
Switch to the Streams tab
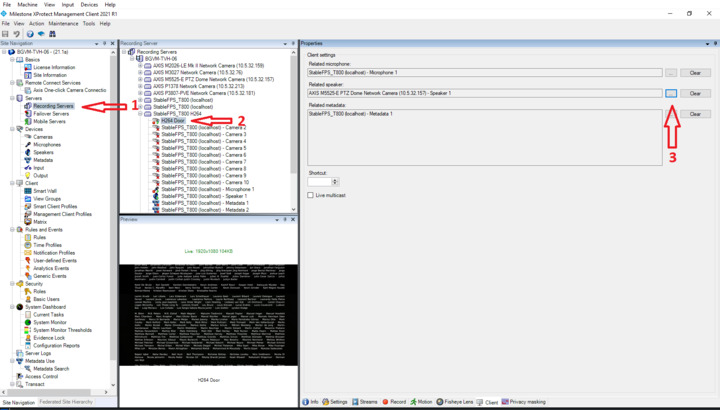point(366,402)
